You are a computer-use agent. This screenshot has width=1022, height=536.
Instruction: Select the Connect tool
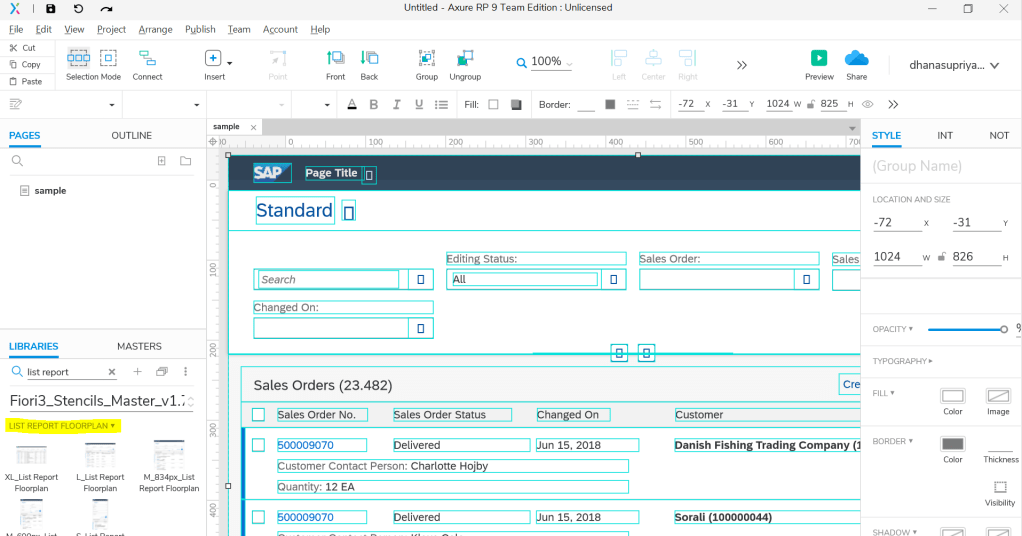click(x=147, y=59)
